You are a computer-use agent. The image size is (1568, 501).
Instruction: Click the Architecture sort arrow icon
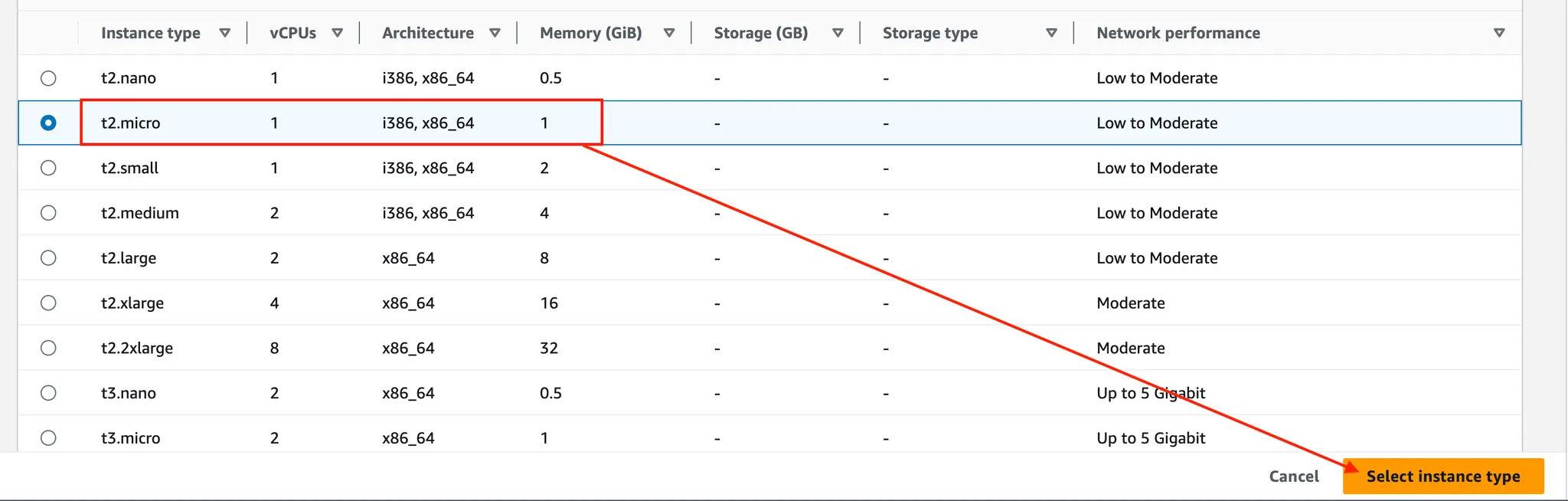pos(495,33)
